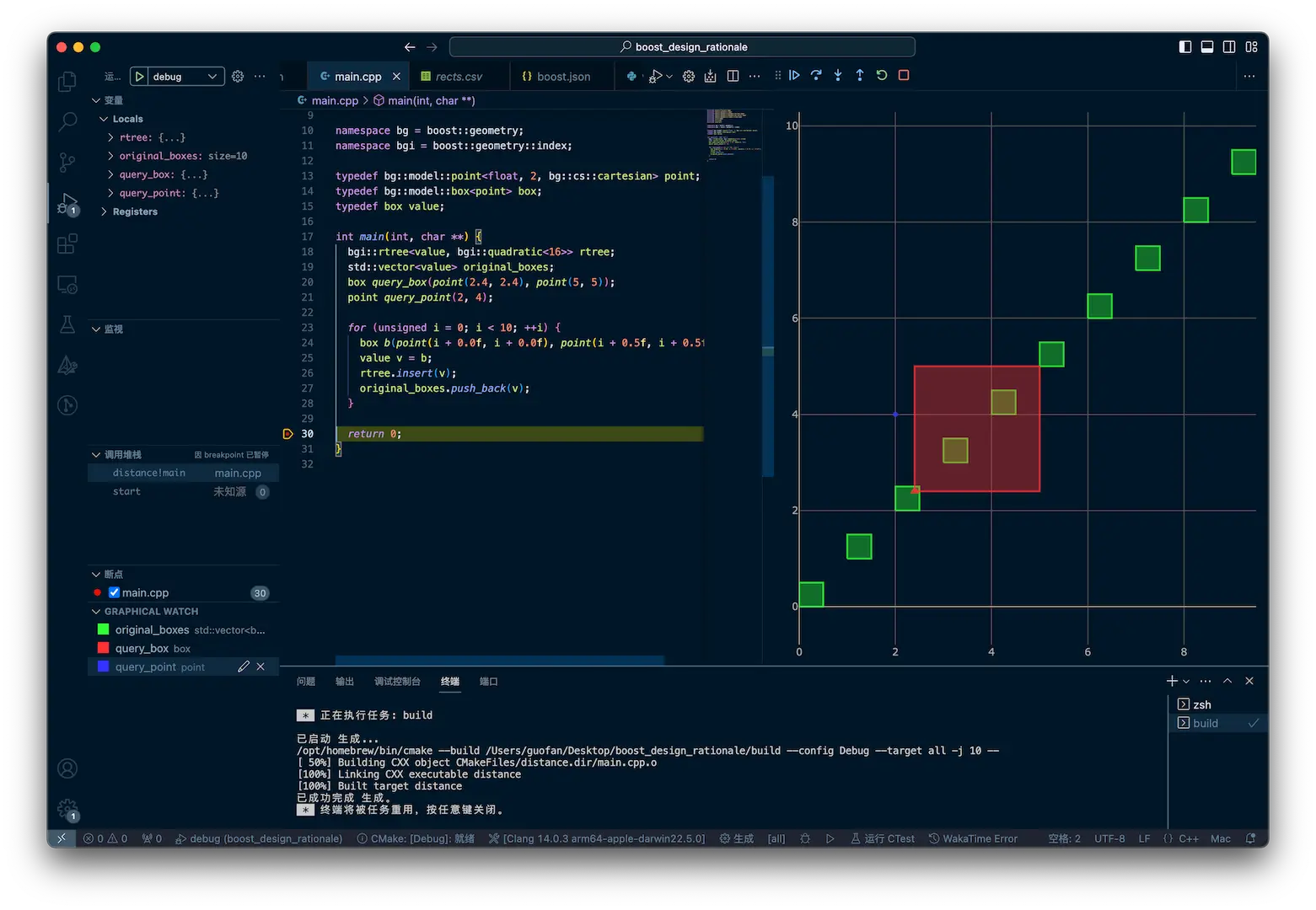
Task: Switch to the boost.json tab
Action: [x=563, y=77]
